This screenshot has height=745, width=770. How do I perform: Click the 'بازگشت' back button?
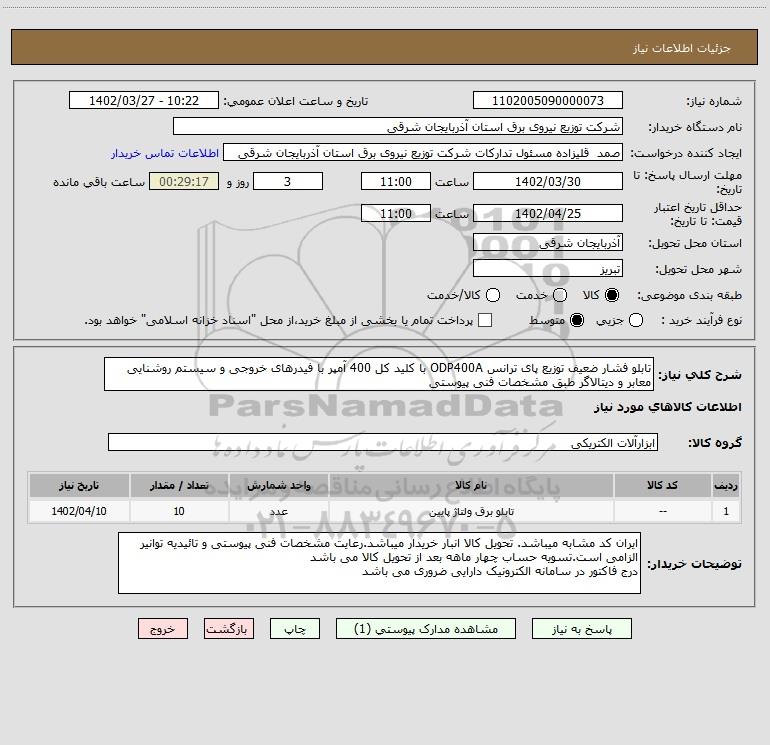click(x=229, y=629)
